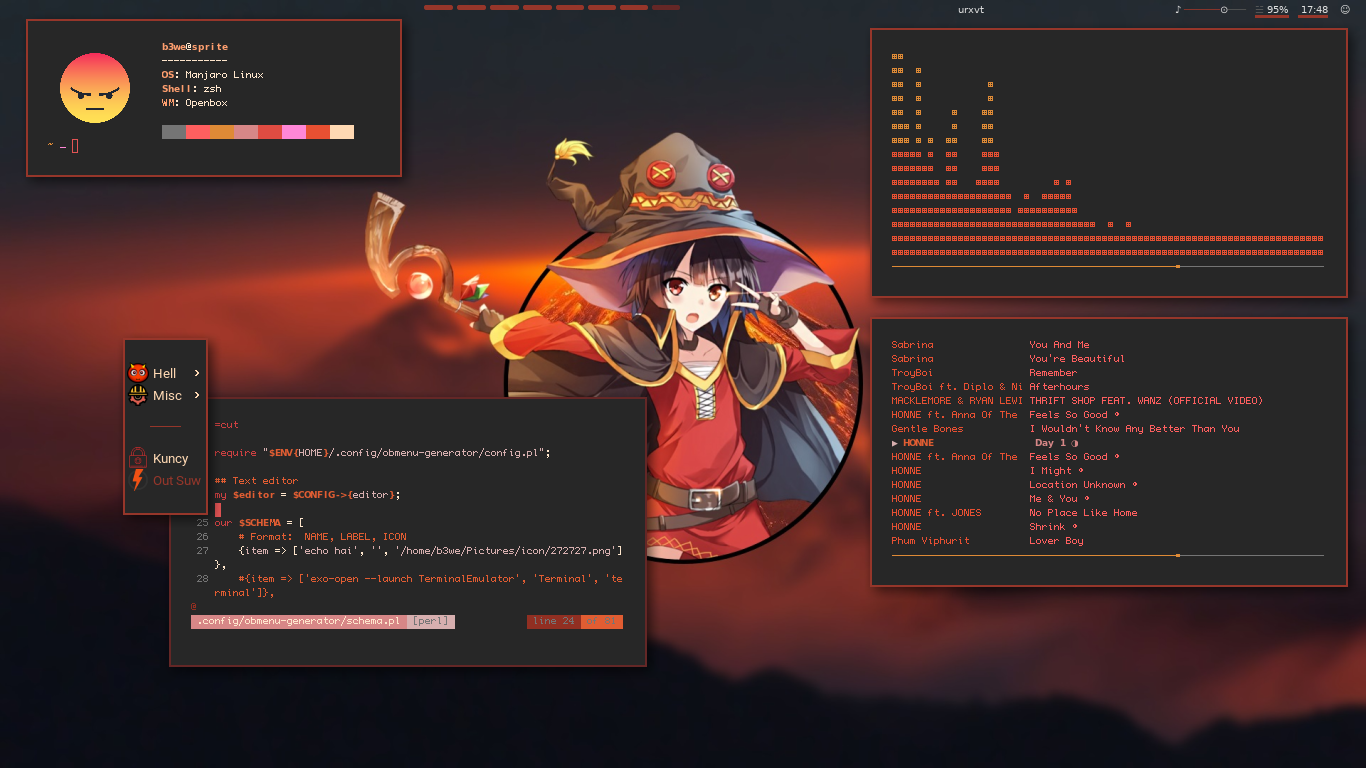
Task: Adjust the volume slider in the top bar
Action: tap(1216, 9)
